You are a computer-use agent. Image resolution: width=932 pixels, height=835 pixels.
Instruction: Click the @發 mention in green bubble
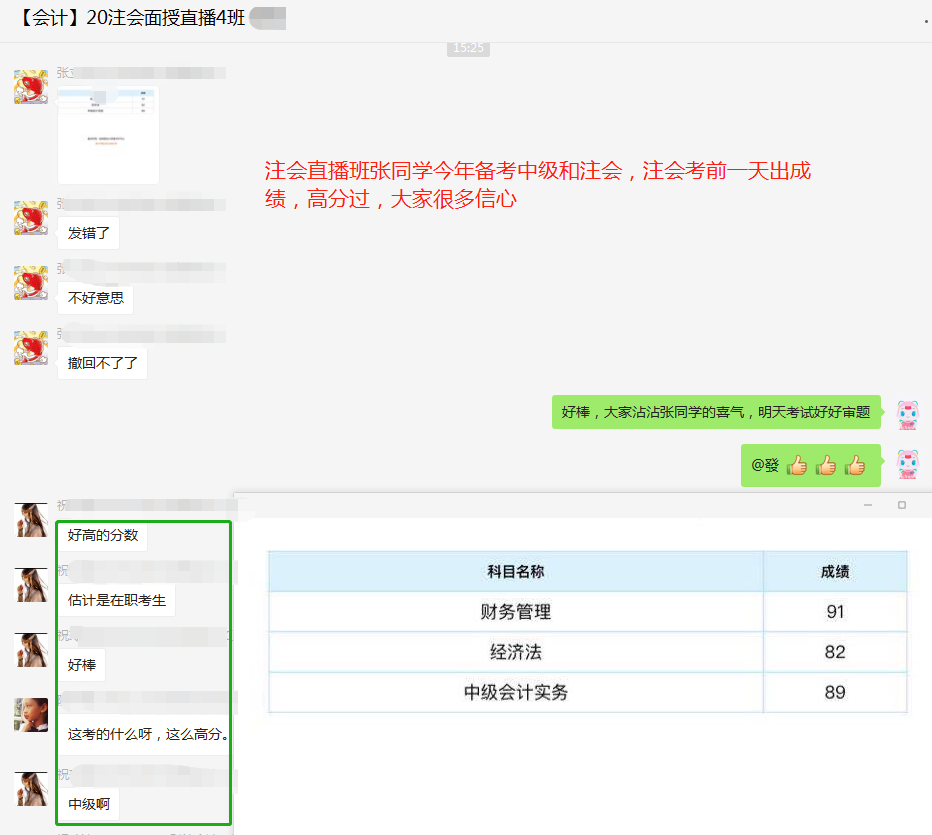pos(768,465)
